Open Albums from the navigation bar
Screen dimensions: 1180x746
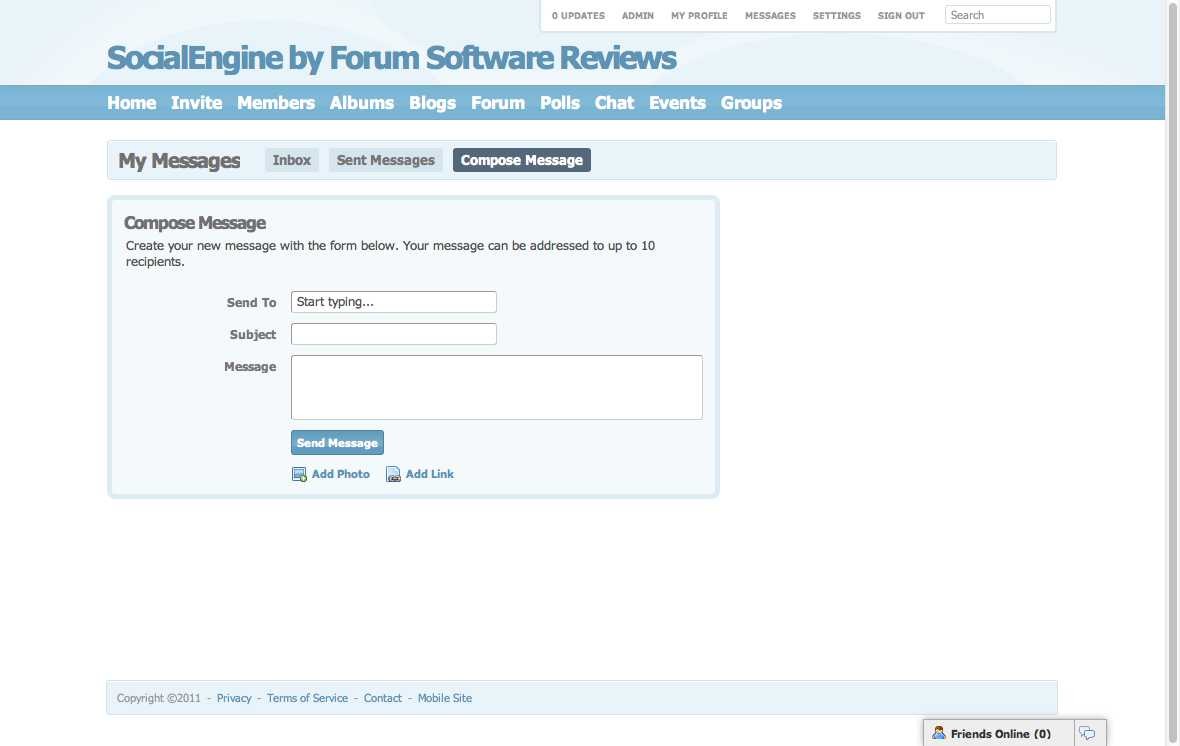[361, 103]
